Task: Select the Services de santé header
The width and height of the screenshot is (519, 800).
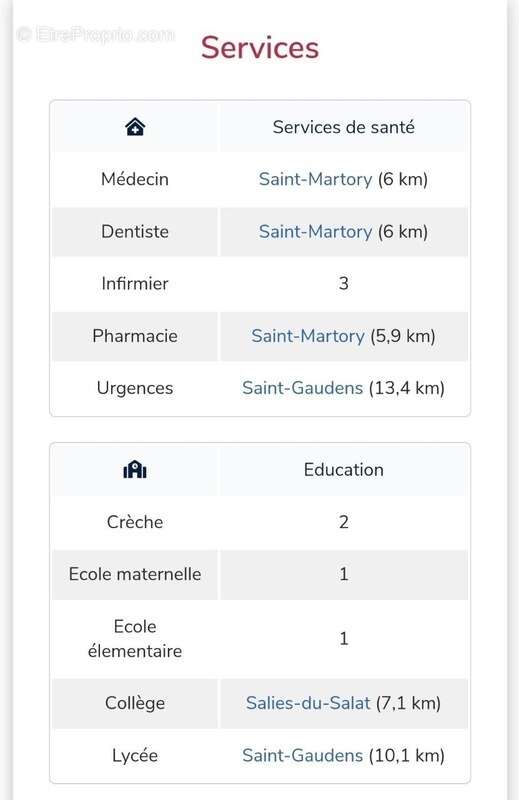Action: [x=343, y=127]
